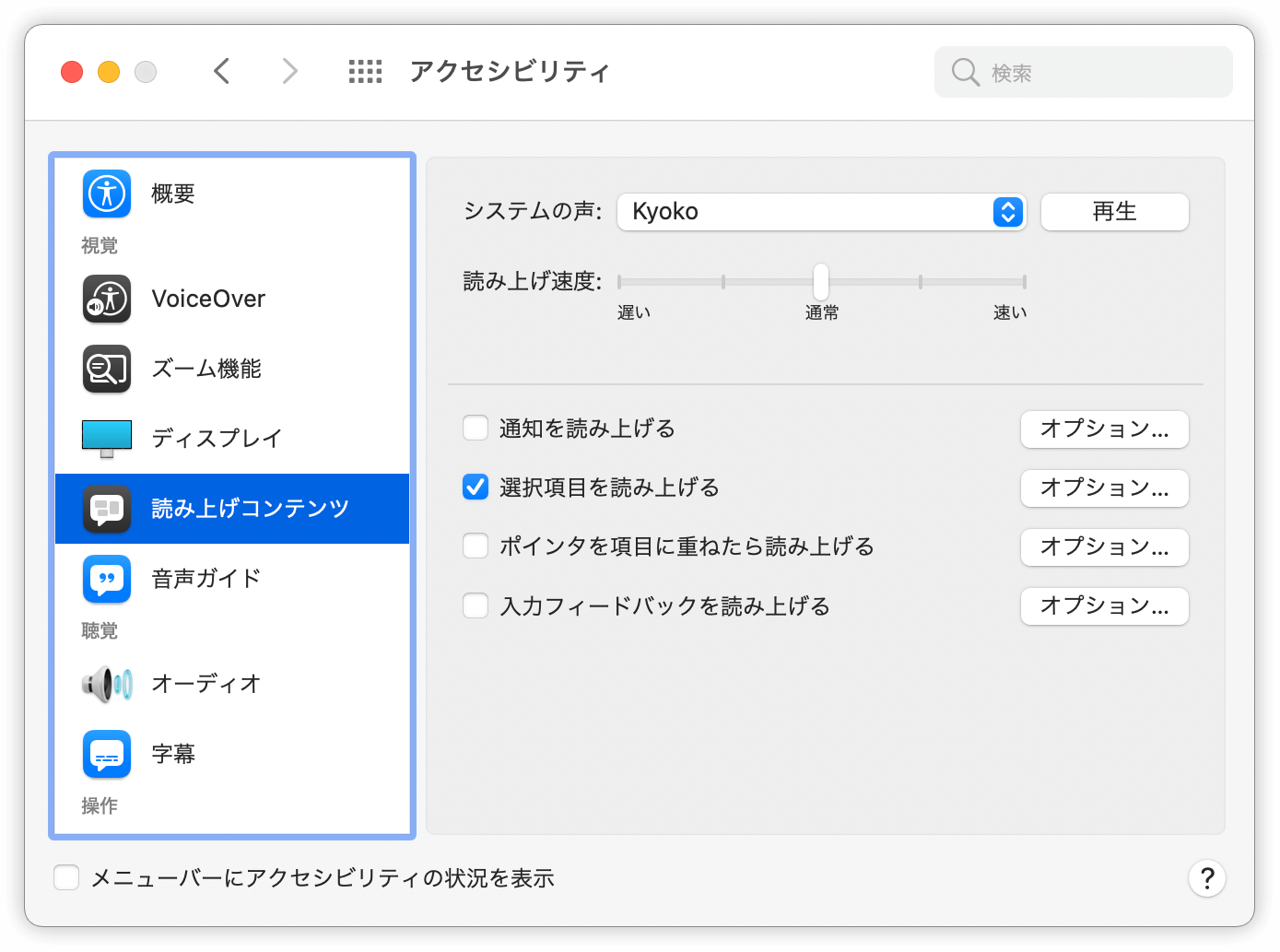Open help with the question mark button

[x=1207, y=878]
